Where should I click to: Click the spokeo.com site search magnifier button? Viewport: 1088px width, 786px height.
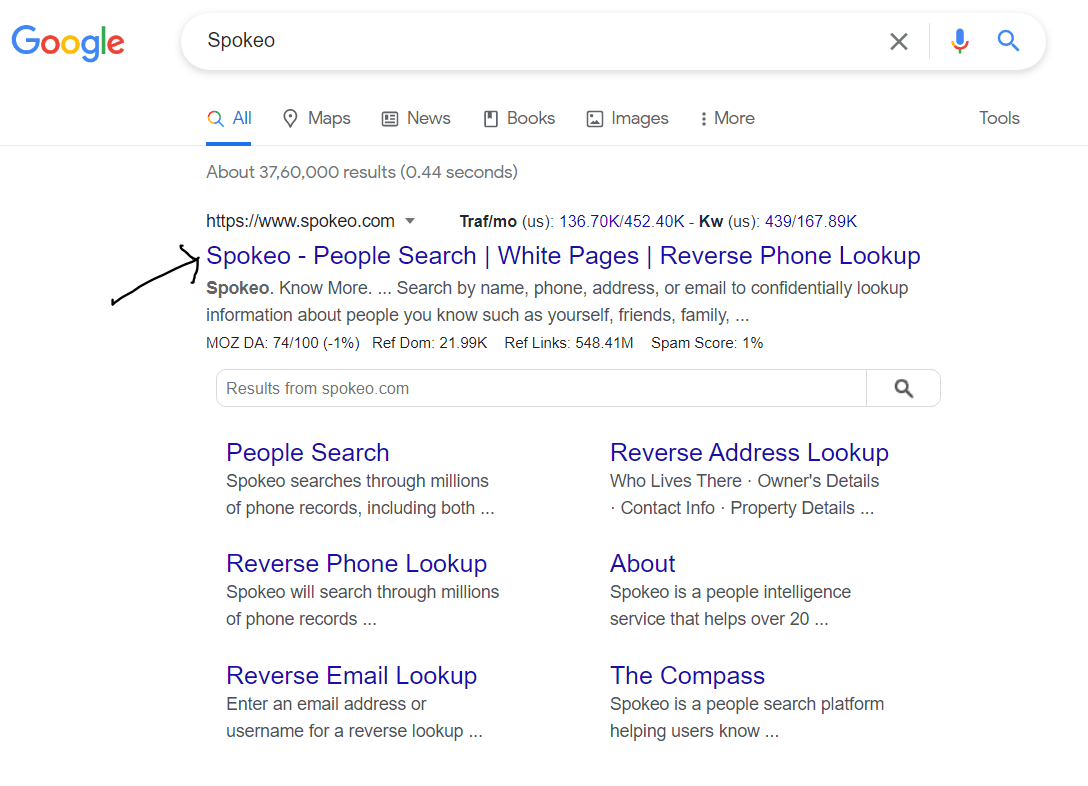tap(903, 389)
